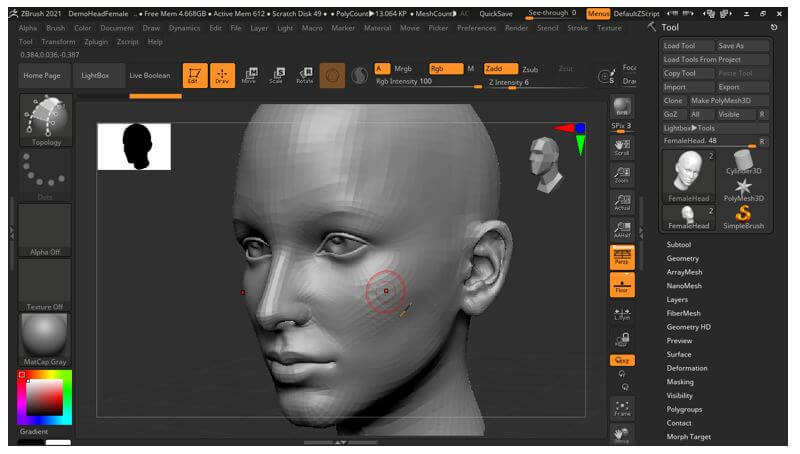800x454 pixels.
Task: Select the Draw mode button
Action: [x=222, y=75]
